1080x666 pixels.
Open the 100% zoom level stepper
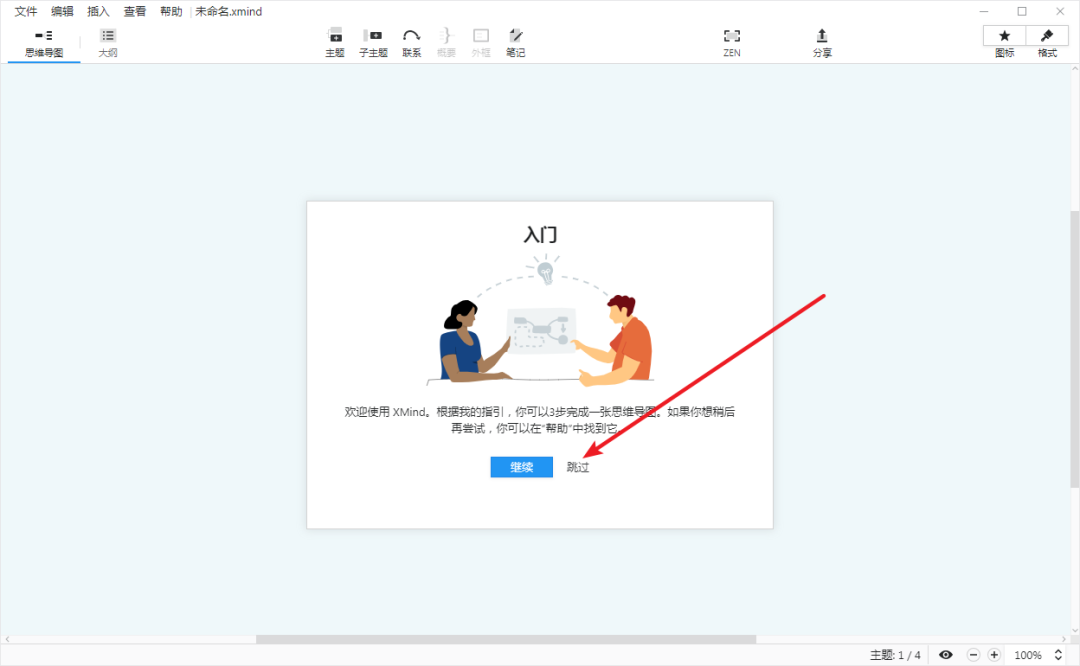pos(1058,655)
